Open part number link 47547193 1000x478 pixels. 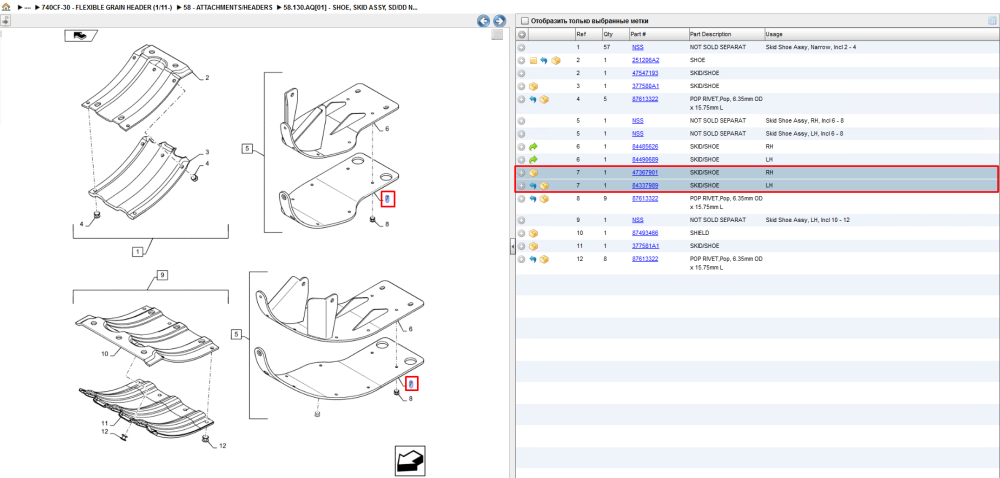(x=645, y=73)
